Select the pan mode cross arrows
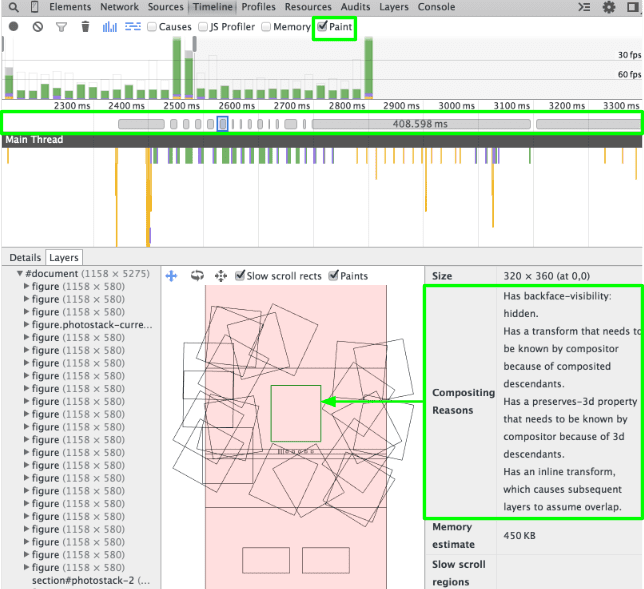 click(x=171, y=276)
